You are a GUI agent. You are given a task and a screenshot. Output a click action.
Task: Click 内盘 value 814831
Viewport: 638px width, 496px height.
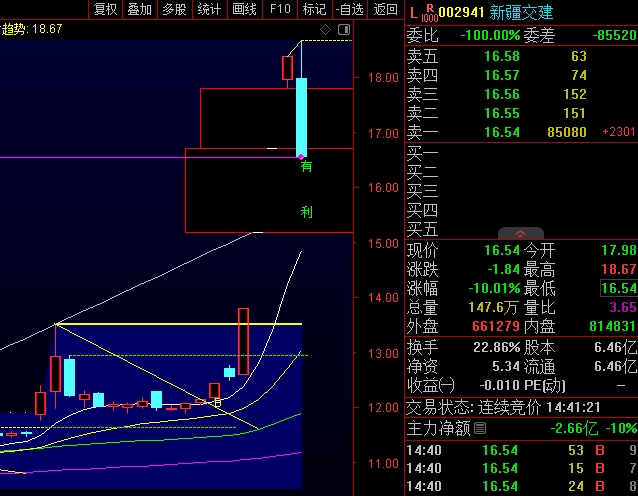(612, 326)
